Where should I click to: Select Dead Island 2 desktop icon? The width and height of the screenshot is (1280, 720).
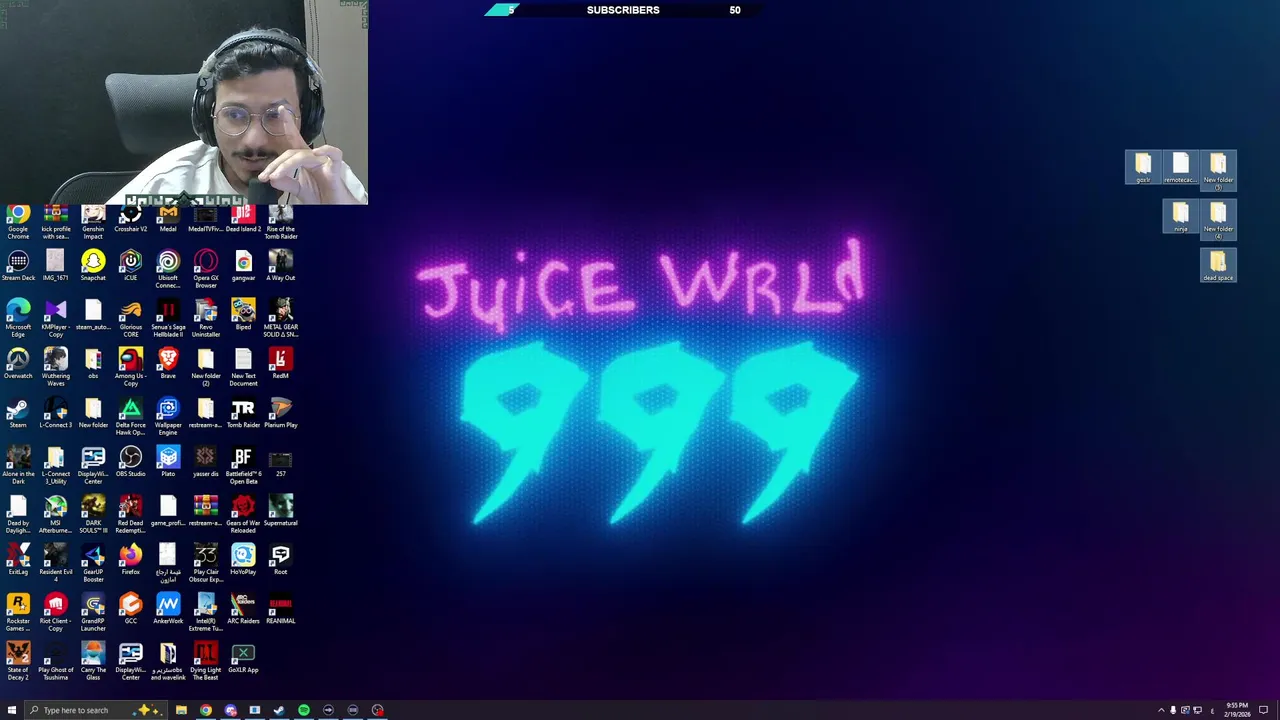pos(243,220)
